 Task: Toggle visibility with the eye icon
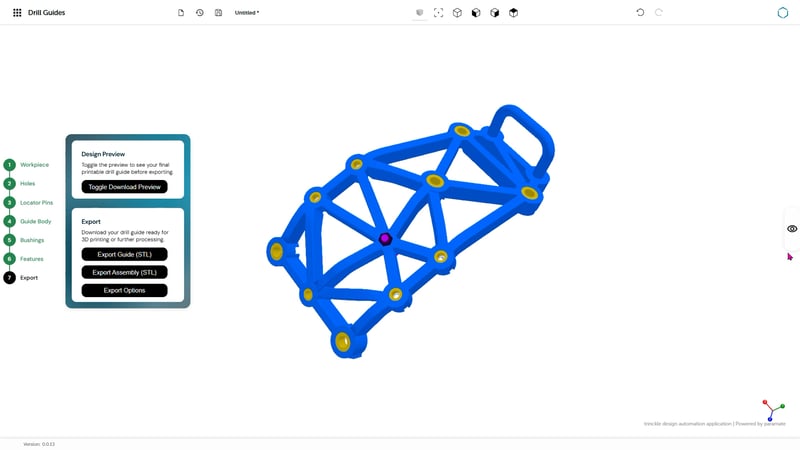[x=792, y=229]
